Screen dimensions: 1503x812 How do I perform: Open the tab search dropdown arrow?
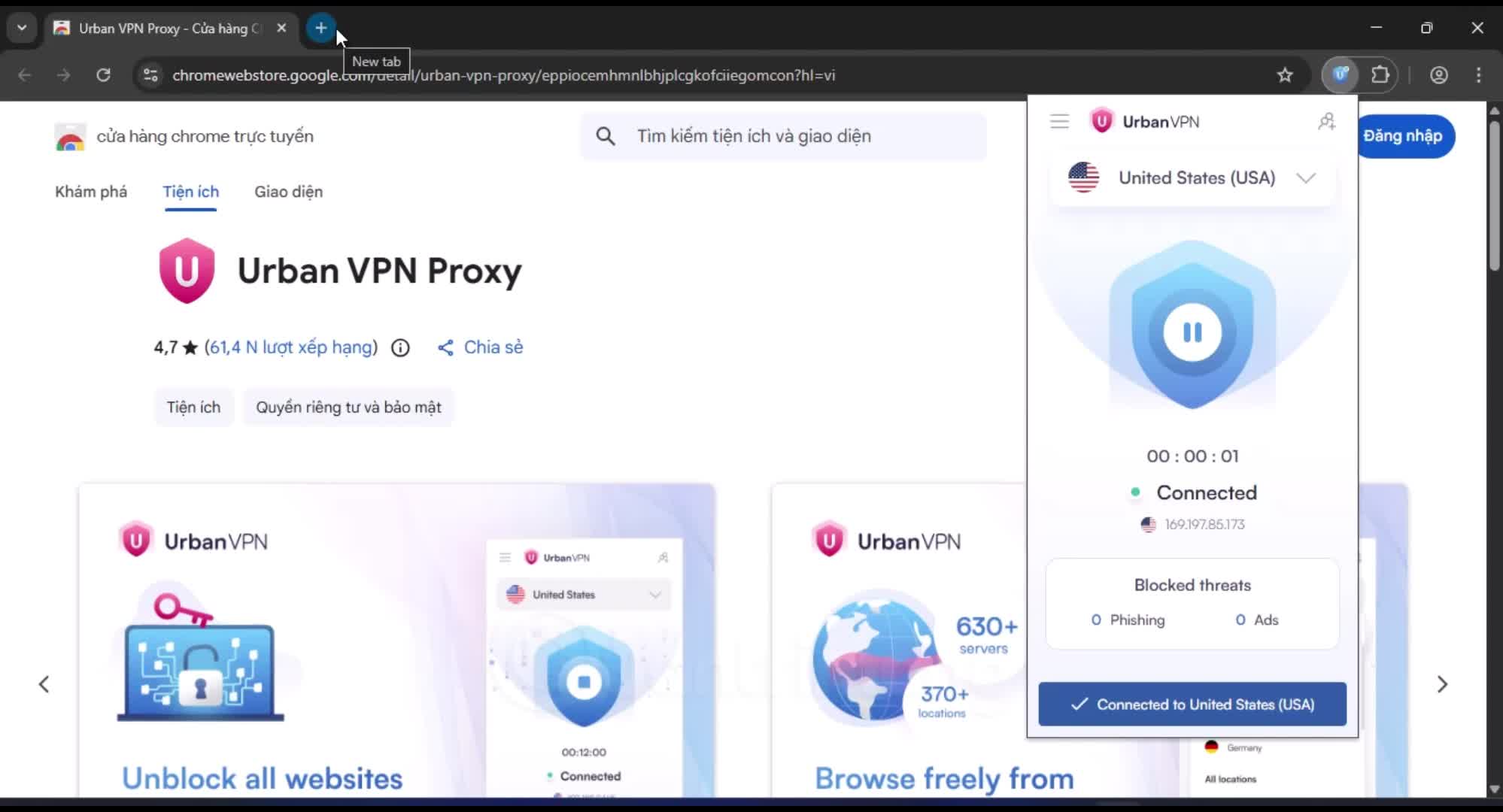22,28
